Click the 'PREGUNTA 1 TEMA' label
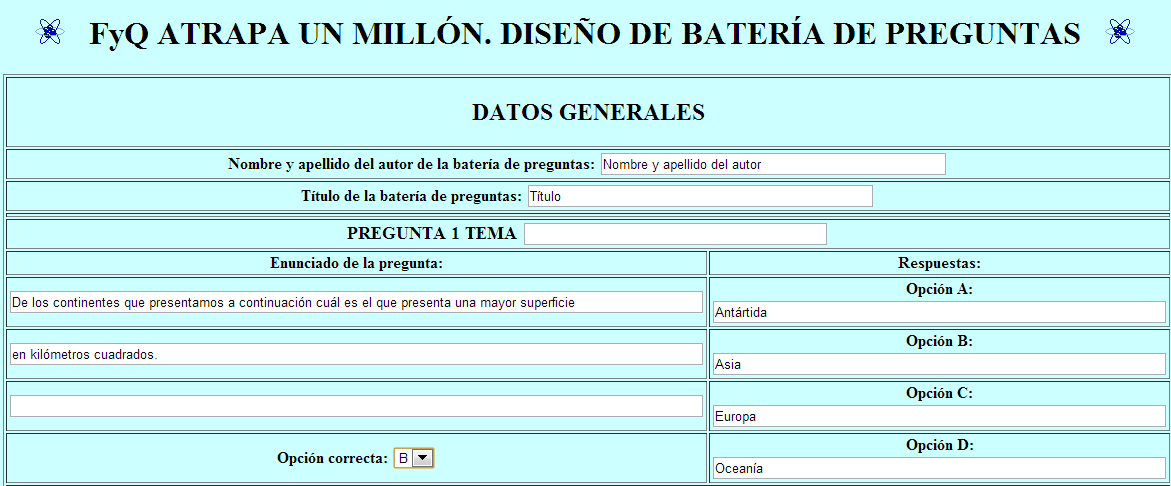 click(431, 234)
